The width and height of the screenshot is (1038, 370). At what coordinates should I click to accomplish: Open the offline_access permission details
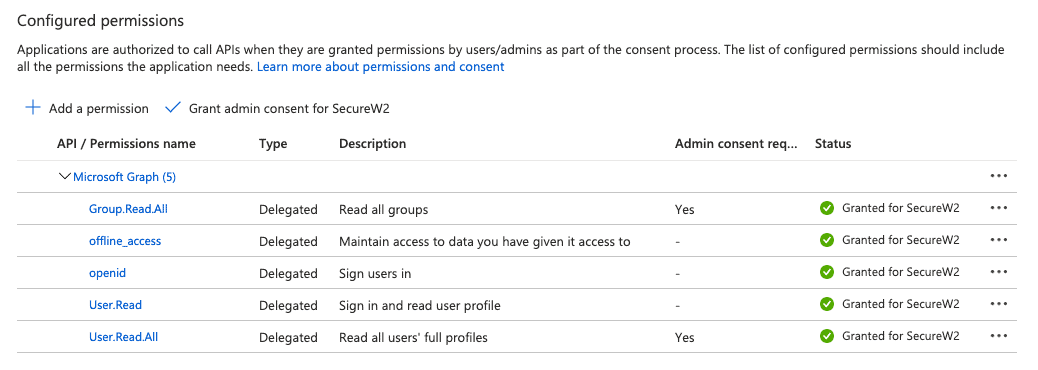tap(125, 241)
